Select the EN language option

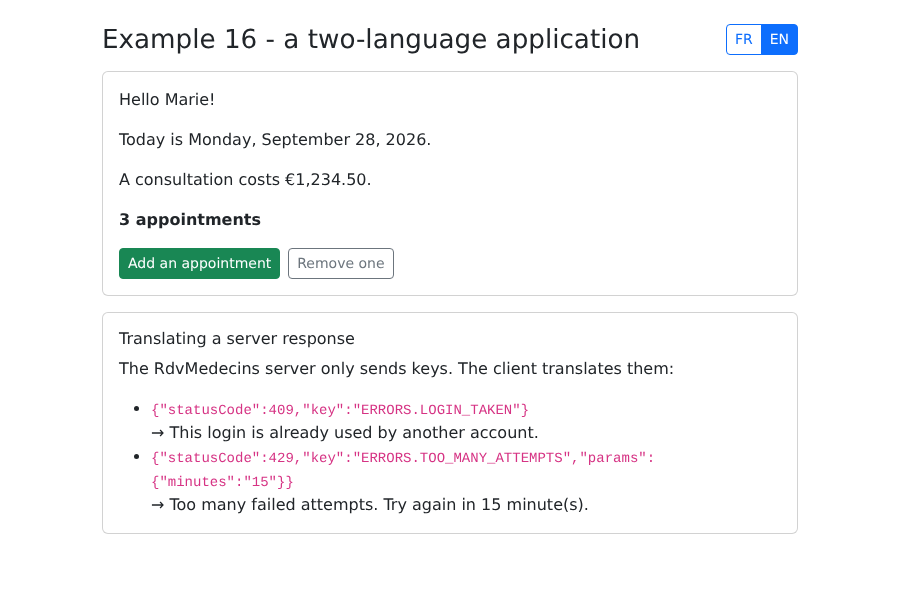tap(779, 40)
